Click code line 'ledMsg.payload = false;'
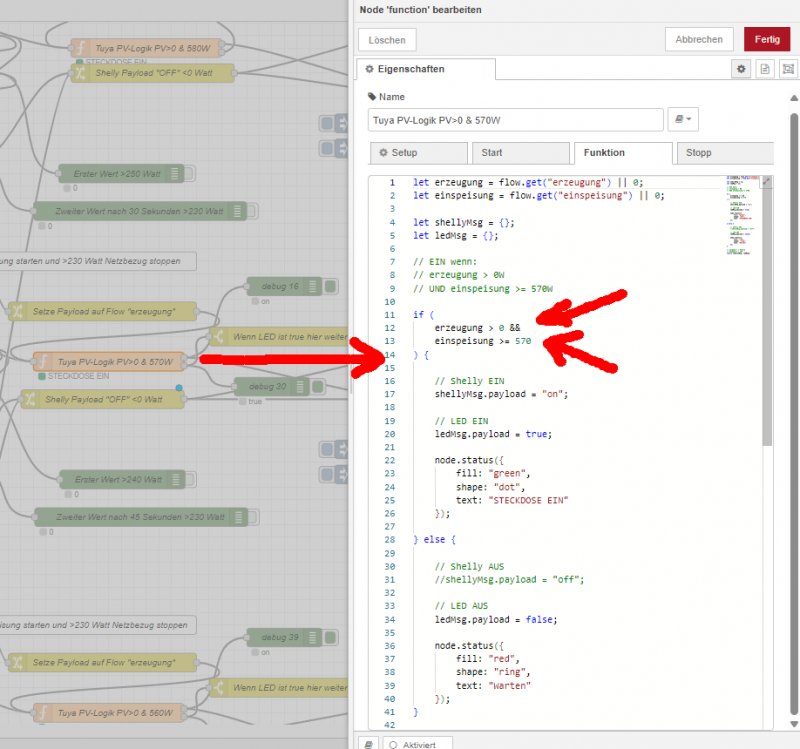The width and height of the screenshot is (800, 749). coord(496,619)
